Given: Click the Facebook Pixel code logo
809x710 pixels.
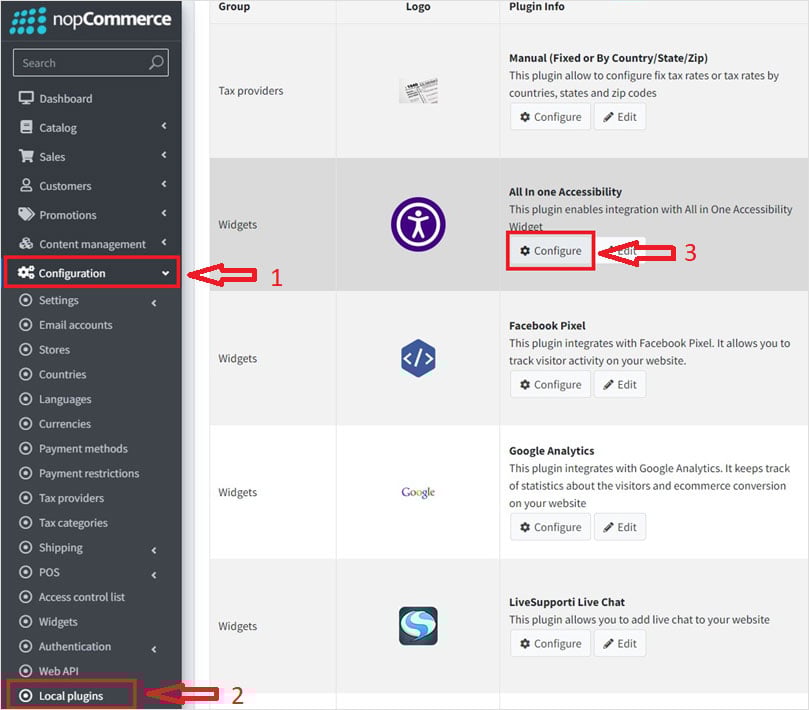Looking at the screenshot, I should 418,358.
